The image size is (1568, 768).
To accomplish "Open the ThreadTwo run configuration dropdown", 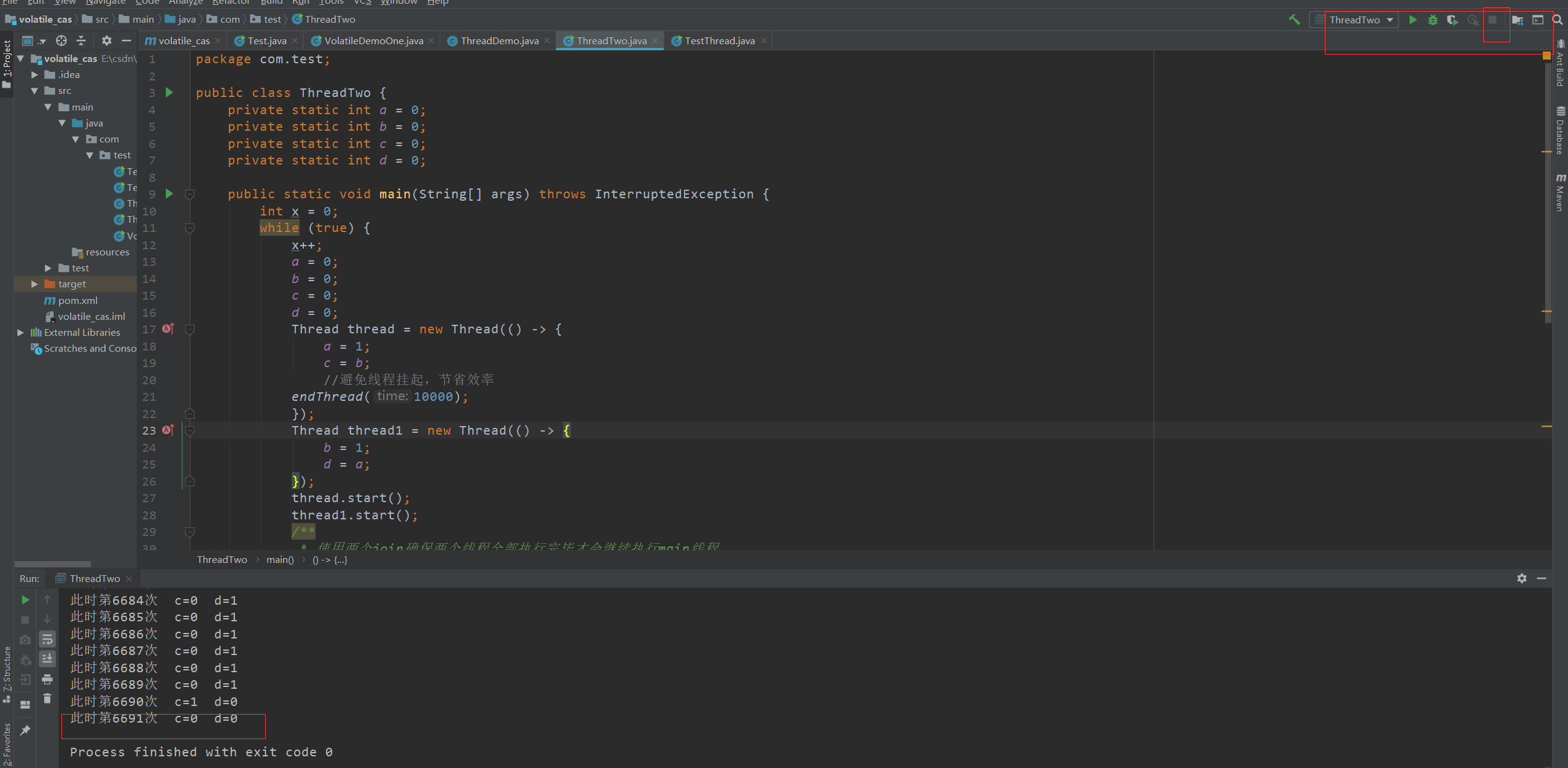I will pos(1361,20).
